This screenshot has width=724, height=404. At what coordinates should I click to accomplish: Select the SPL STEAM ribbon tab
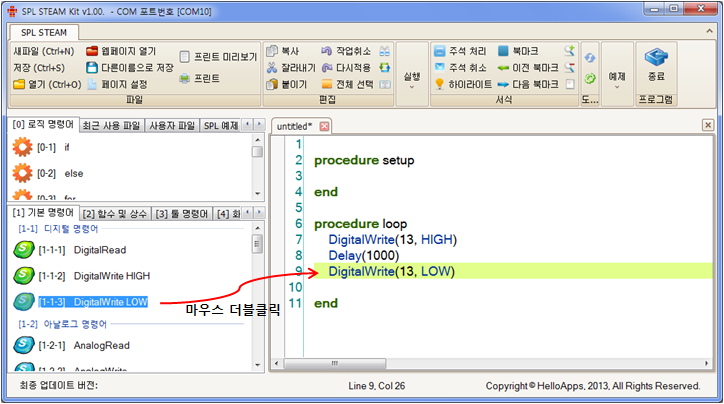click(x=44, y=32)
